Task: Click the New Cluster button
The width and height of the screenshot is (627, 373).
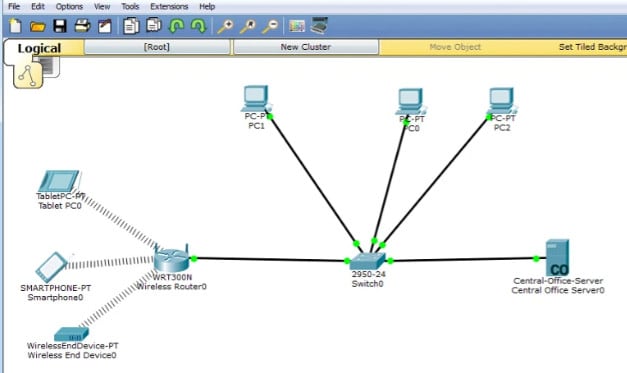Action: pyautogui.click(x=306, y=47)
